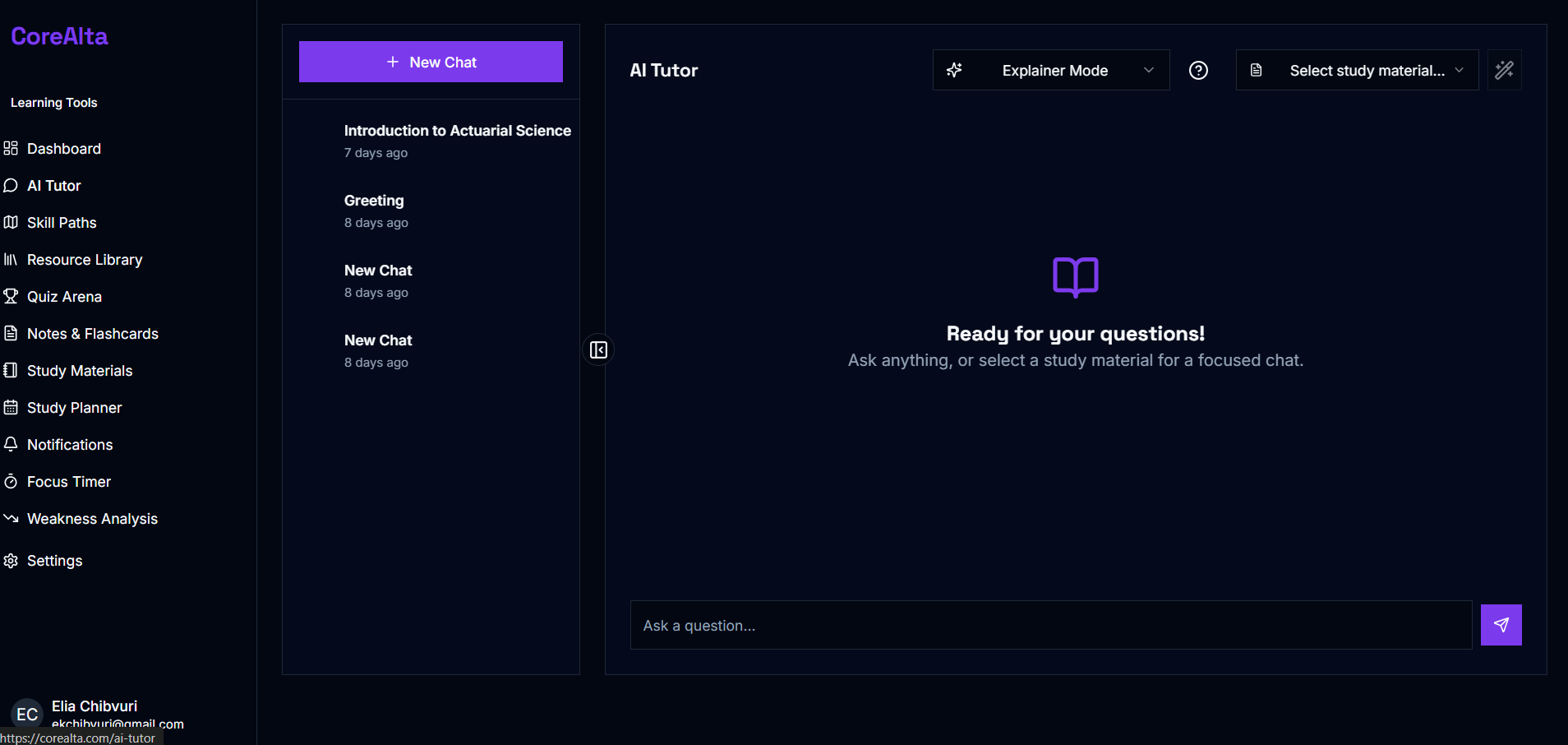
Task: Open the Dashboard from the sidebar
Action: tap(63, 148)
